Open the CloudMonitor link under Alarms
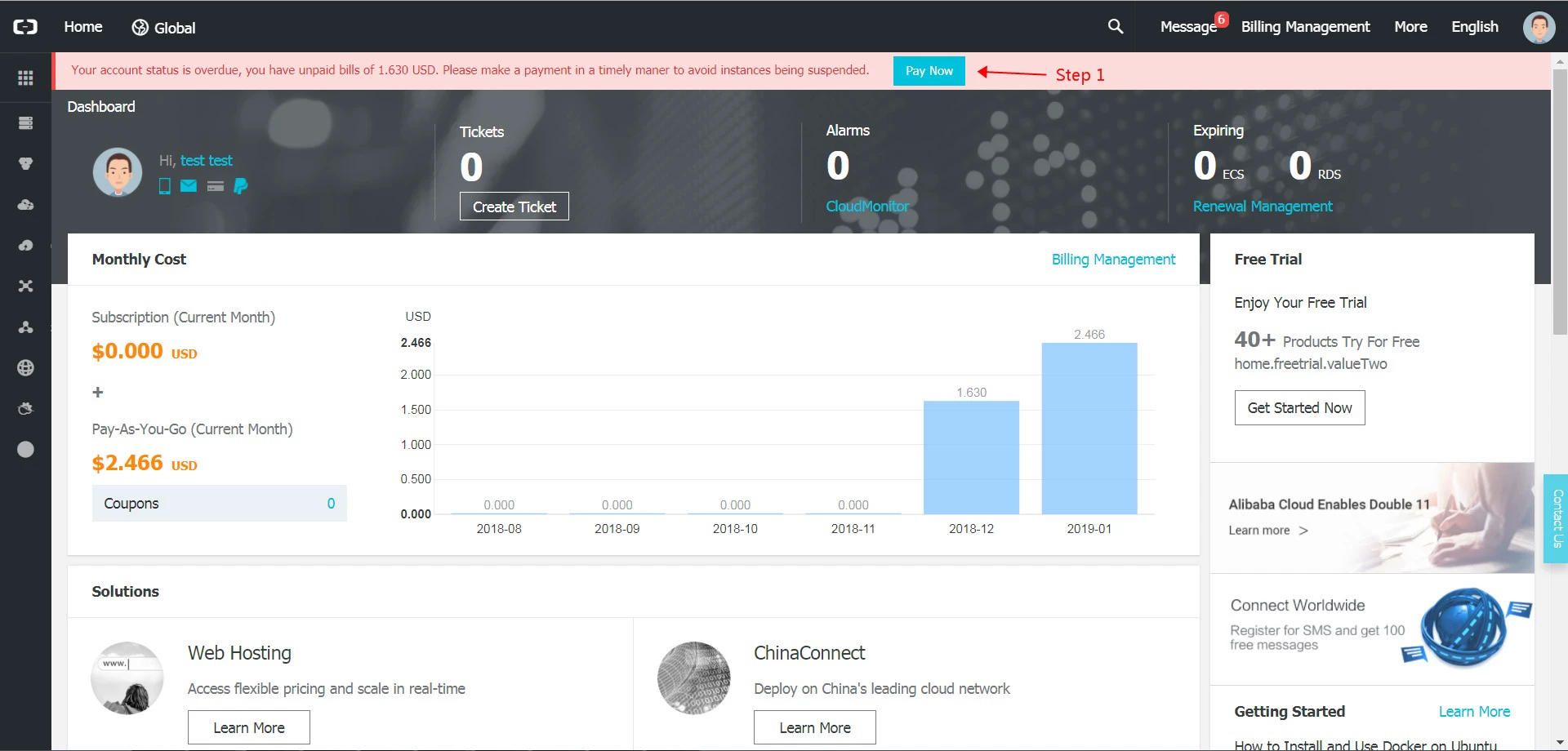Screen dimensions: 1568x751 tap(867, 206)
